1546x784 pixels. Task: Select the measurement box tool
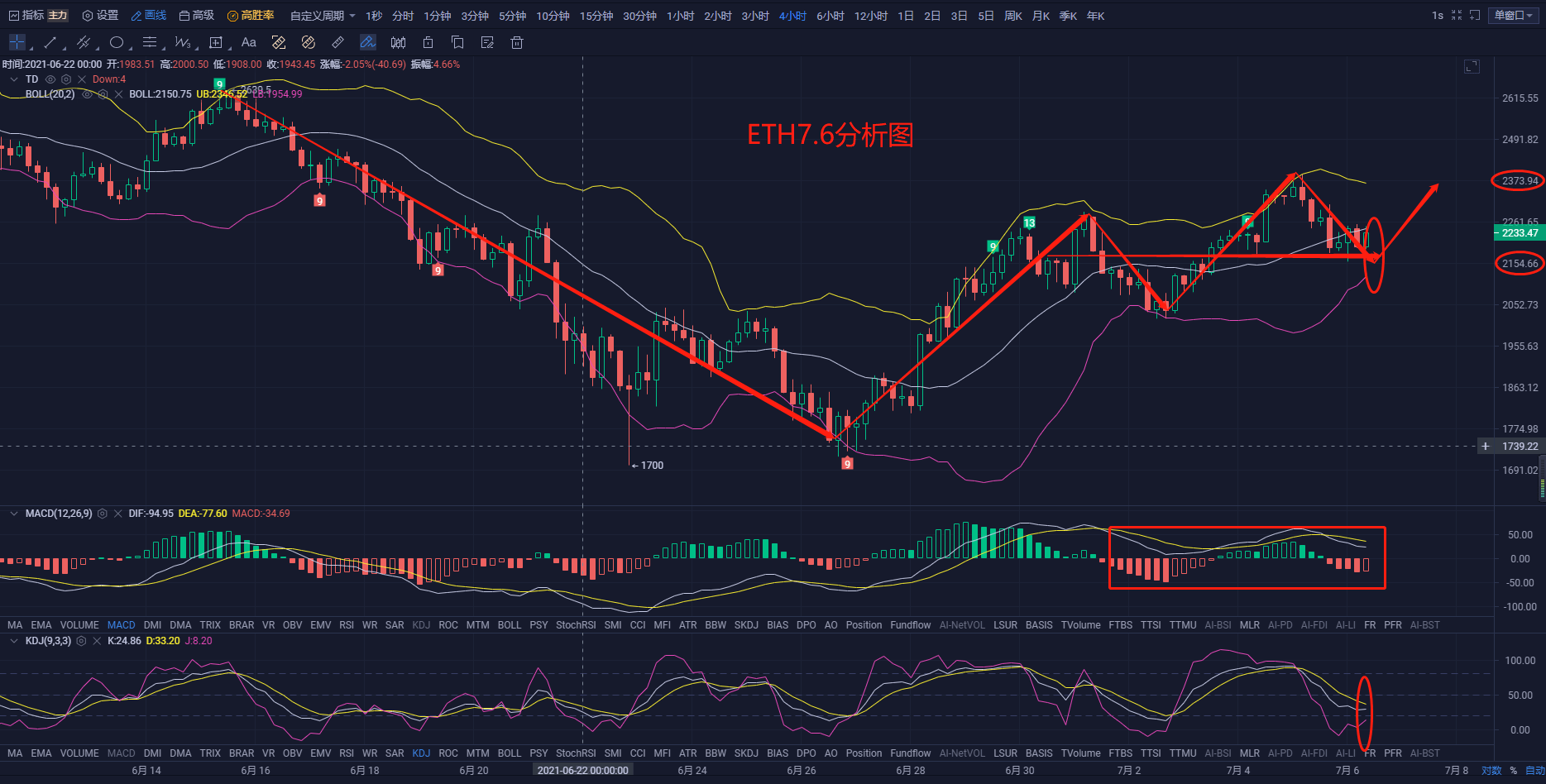pos(216,42)
